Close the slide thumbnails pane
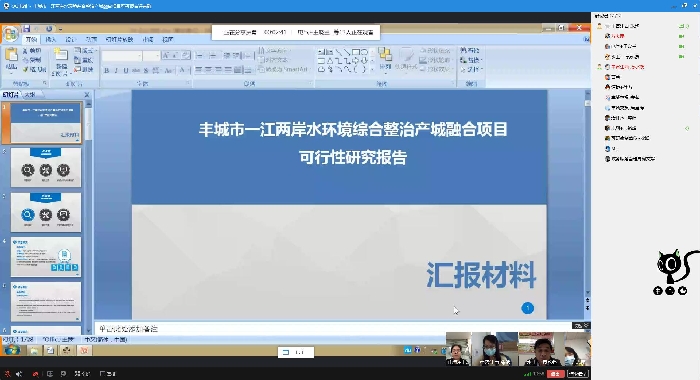This screenshot has height=380, width=700. click(87, 95)
